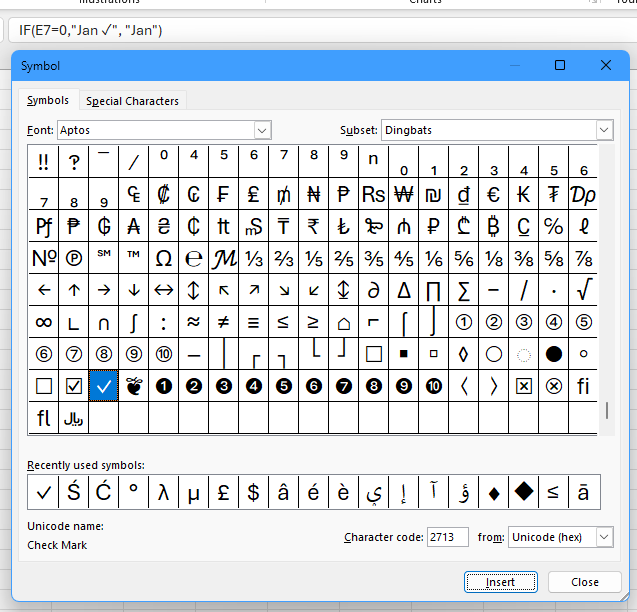Pick recent mu symbol
Screen dimensions: 637x612
pyautogui.click(x=194, y=492)
